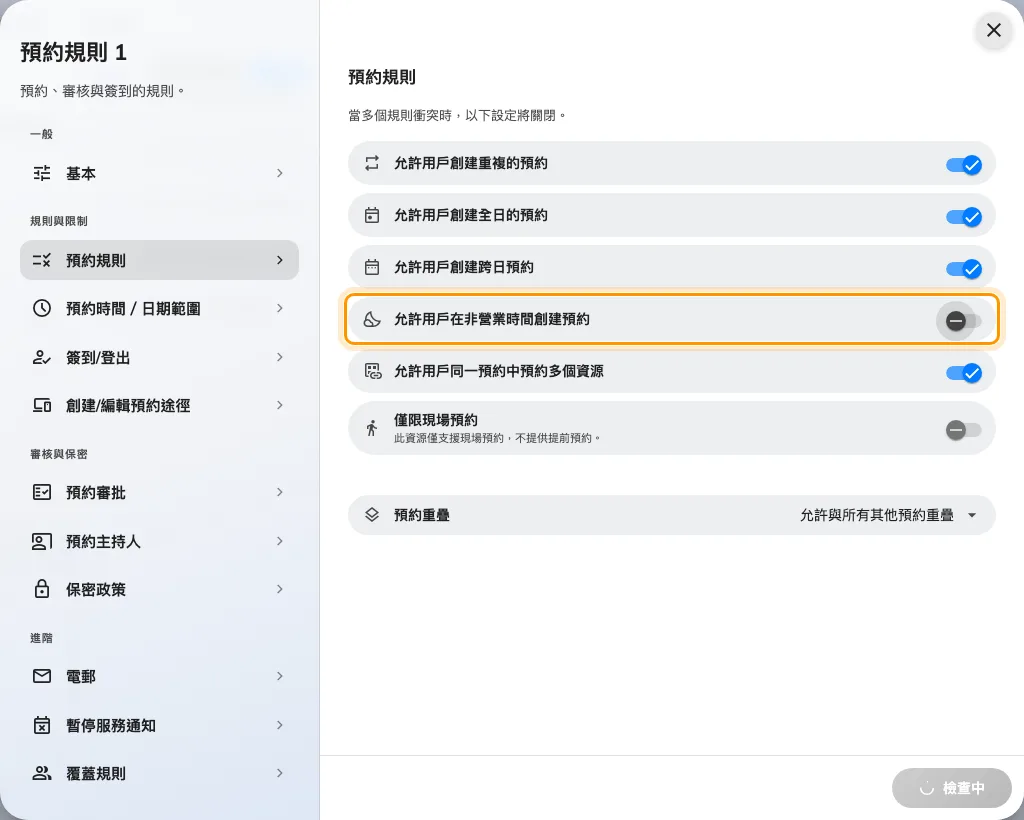
Task: Toggle 允許用戶創建跨日預約 switch
Action: 964,268
